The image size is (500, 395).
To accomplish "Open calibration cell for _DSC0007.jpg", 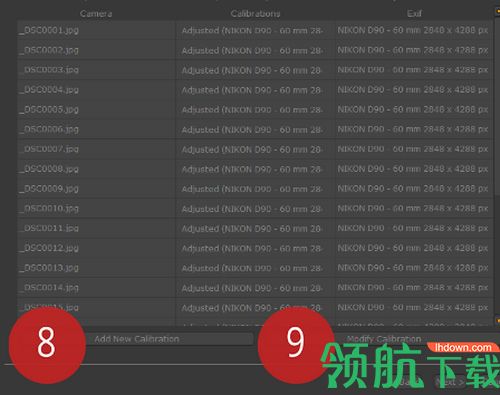I will tap(255, 149).
